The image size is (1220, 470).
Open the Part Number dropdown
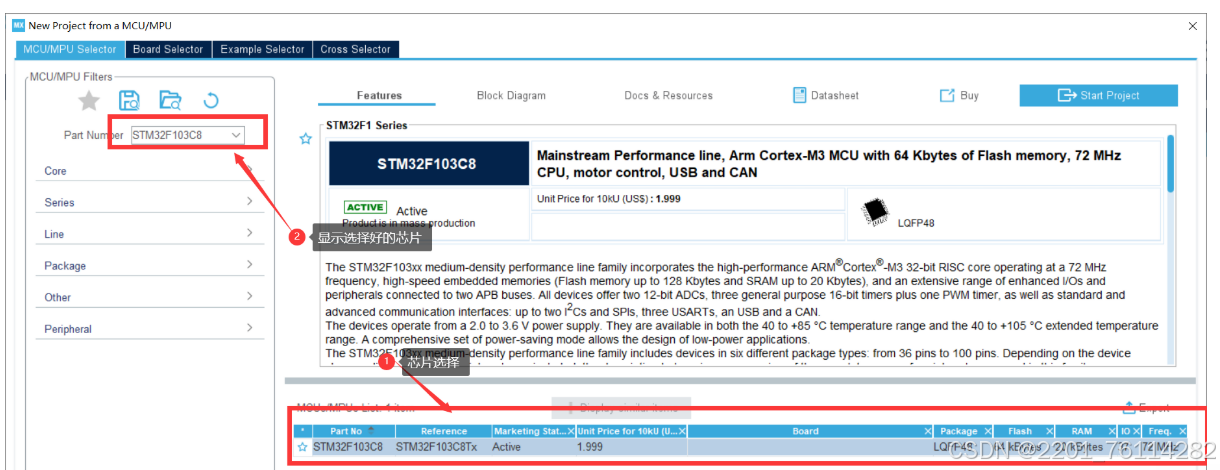pos(237,134)
